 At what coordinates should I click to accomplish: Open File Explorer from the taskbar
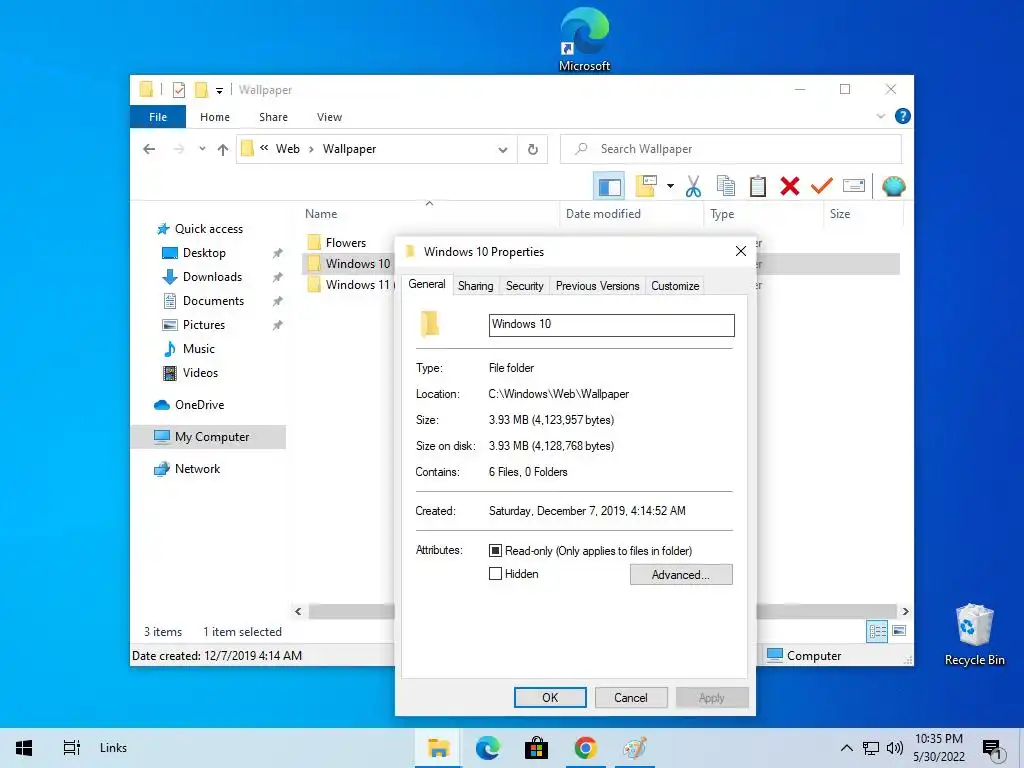(x=439, y=748)
